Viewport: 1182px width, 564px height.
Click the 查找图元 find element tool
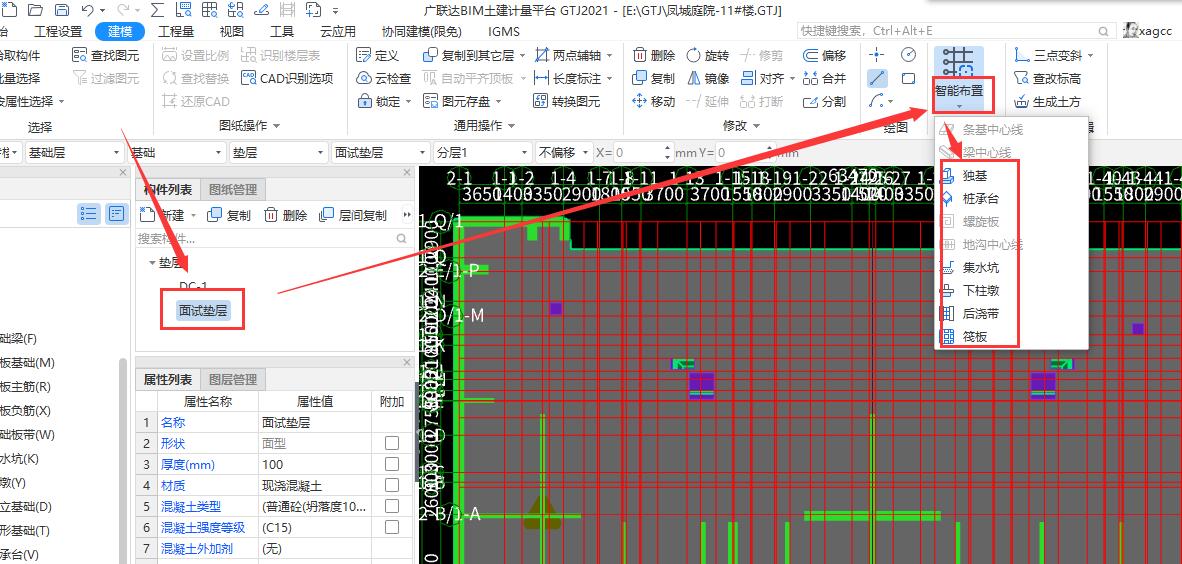coord(106,55)
